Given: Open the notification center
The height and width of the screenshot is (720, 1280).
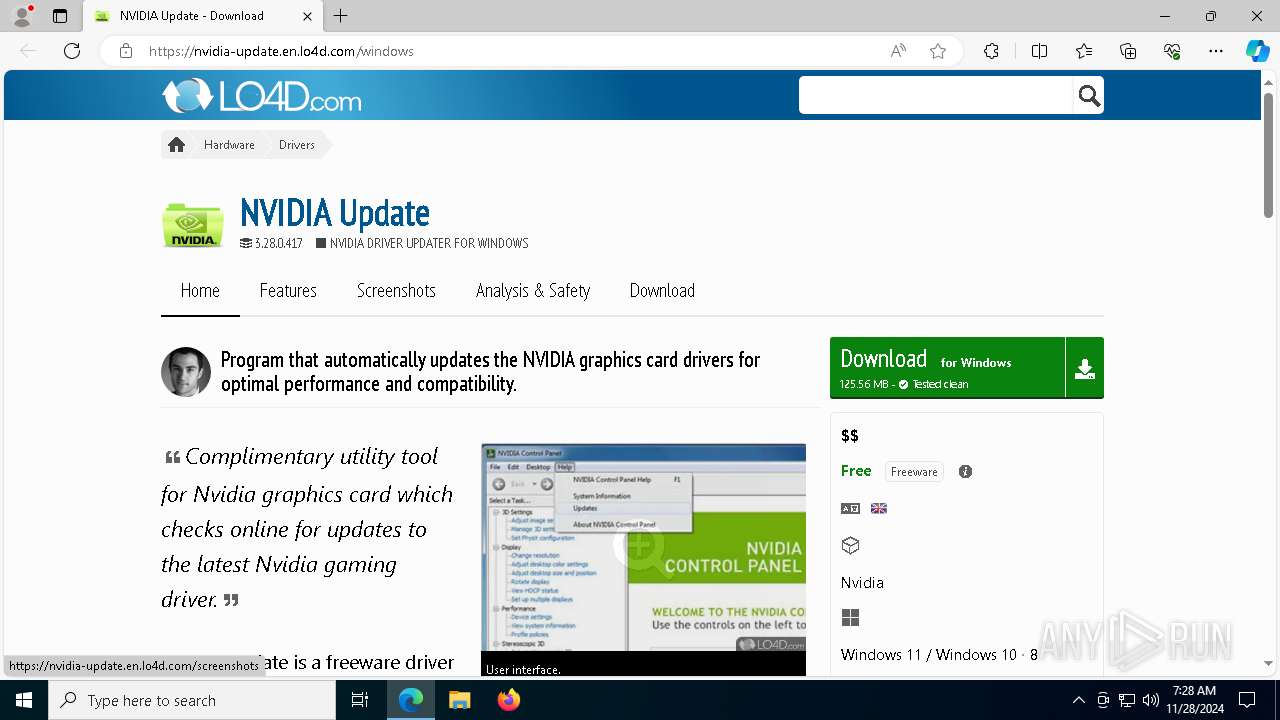Looking at the screenshot, I should pos(1247,700).
